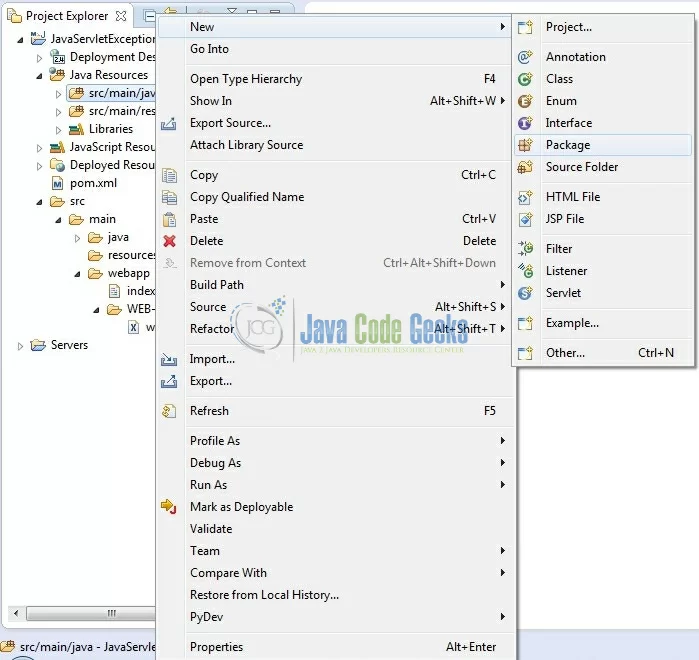
Task: Click the Copy Qualified Name icon
Action: pyautogui.click(x=169, y=197)
